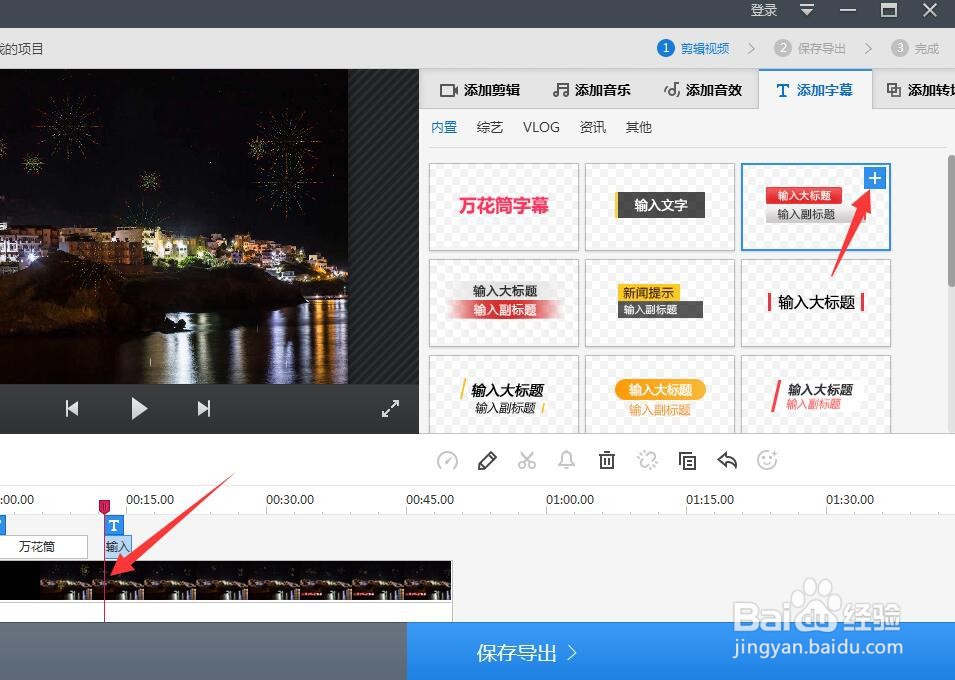
Task: Add the 输入大标题 template with the plus button
Action: click(x=874, y=178)
